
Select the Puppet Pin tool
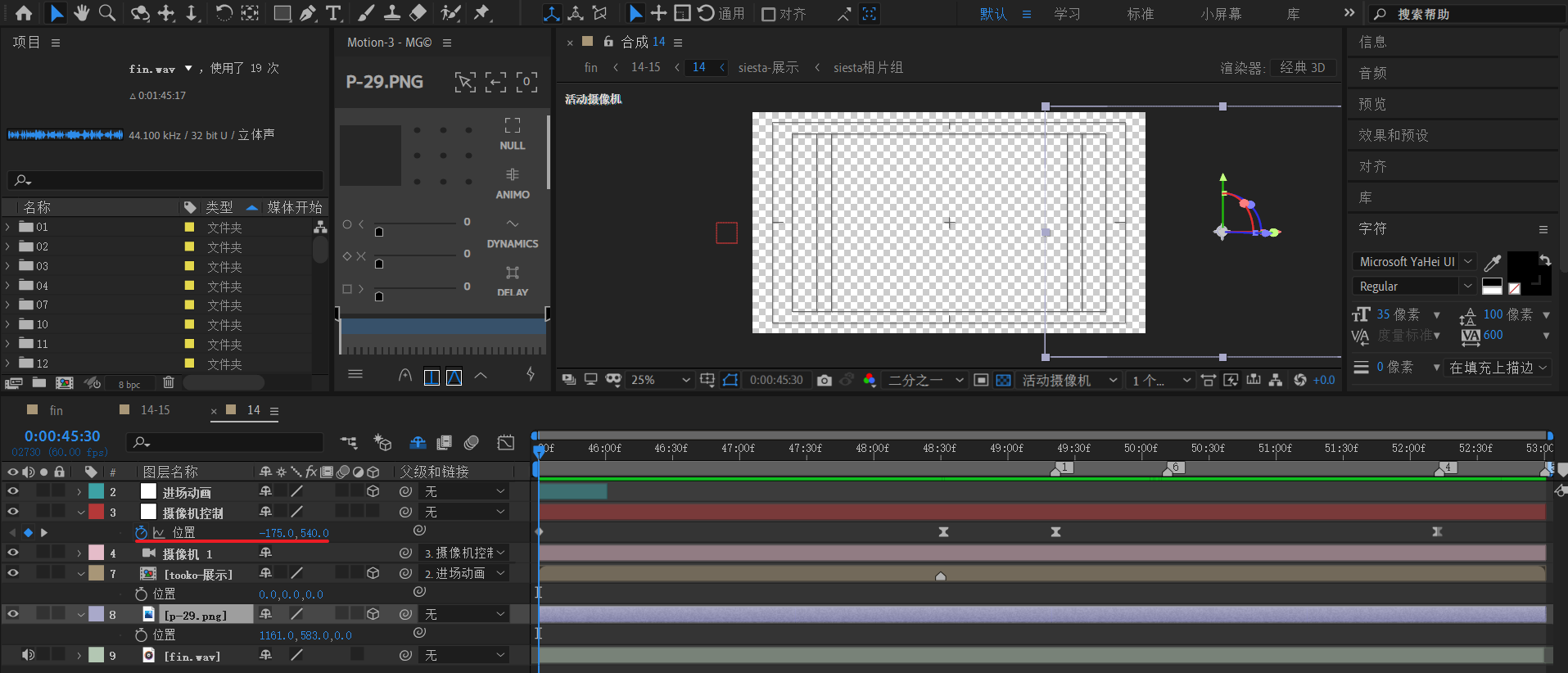(481, 13)
